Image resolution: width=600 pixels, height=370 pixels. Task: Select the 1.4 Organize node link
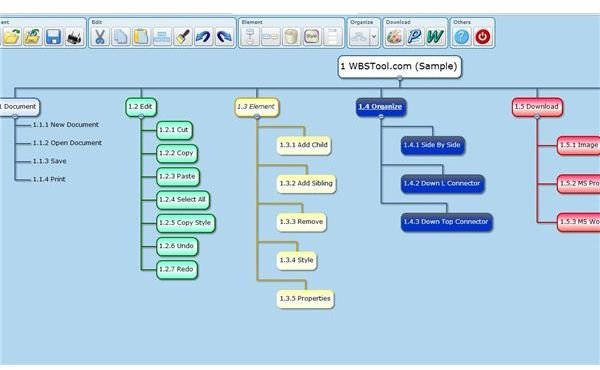click(x=380, y=106)
